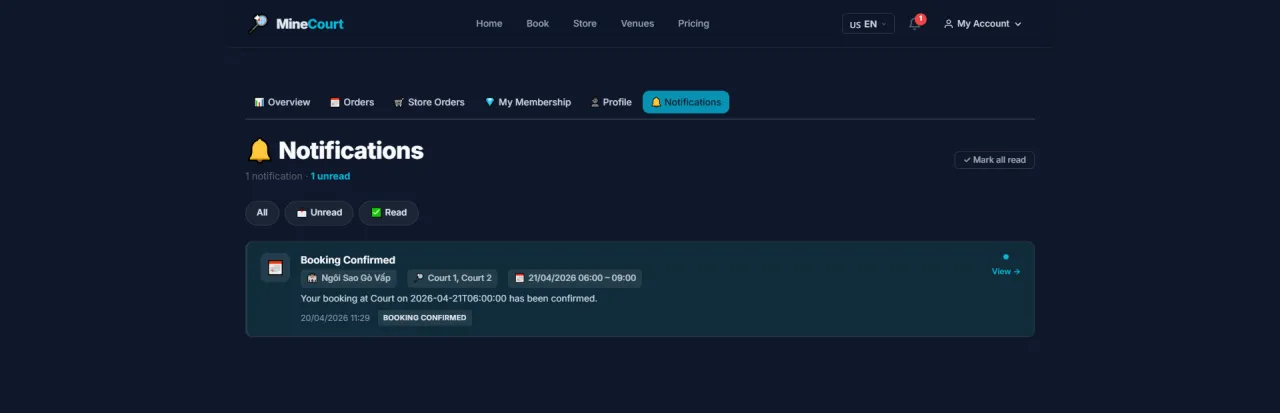
Task: Click the Mark all read button
Action: 994,160
